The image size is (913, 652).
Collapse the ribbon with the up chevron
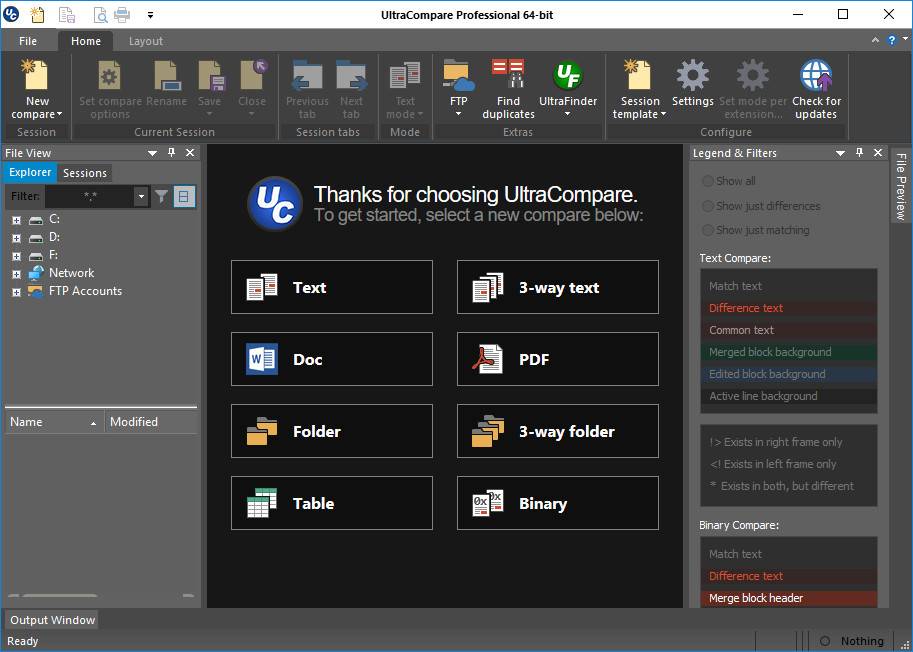click(875, 40)
